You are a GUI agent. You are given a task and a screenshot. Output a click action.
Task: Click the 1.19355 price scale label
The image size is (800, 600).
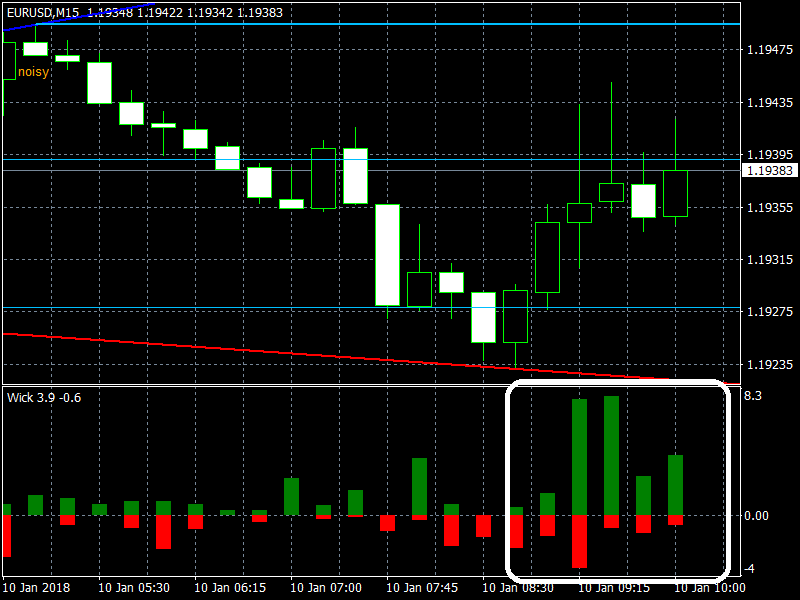(770, 207)
